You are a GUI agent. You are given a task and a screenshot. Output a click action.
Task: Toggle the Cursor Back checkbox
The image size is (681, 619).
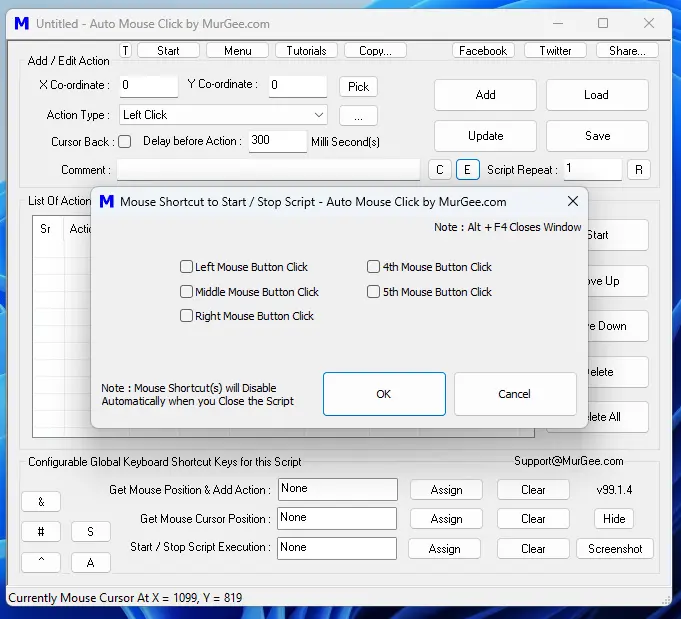tap(125, 142)
